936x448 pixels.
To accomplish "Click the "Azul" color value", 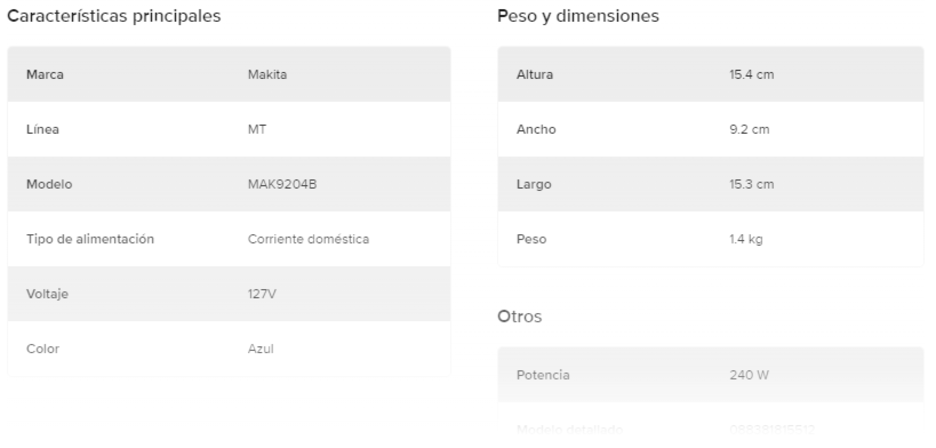I will 261,349.
